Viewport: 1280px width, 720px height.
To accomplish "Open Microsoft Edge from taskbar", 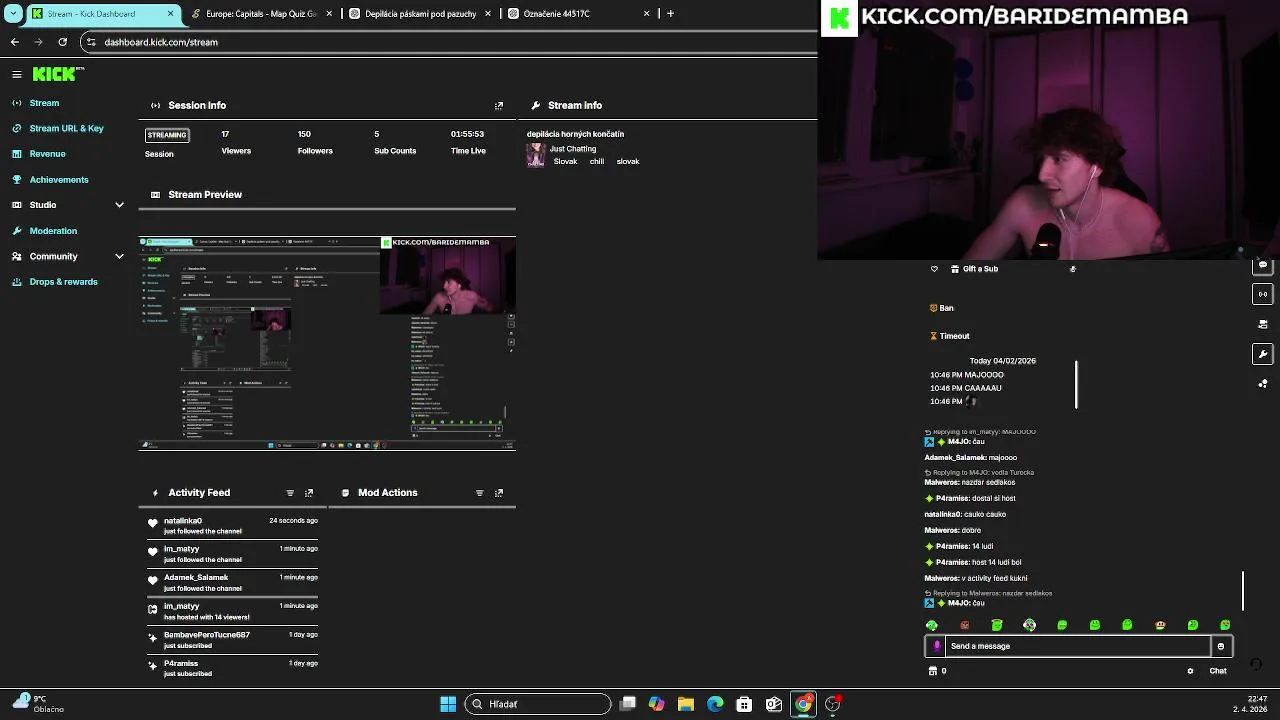I will (715, 704).
